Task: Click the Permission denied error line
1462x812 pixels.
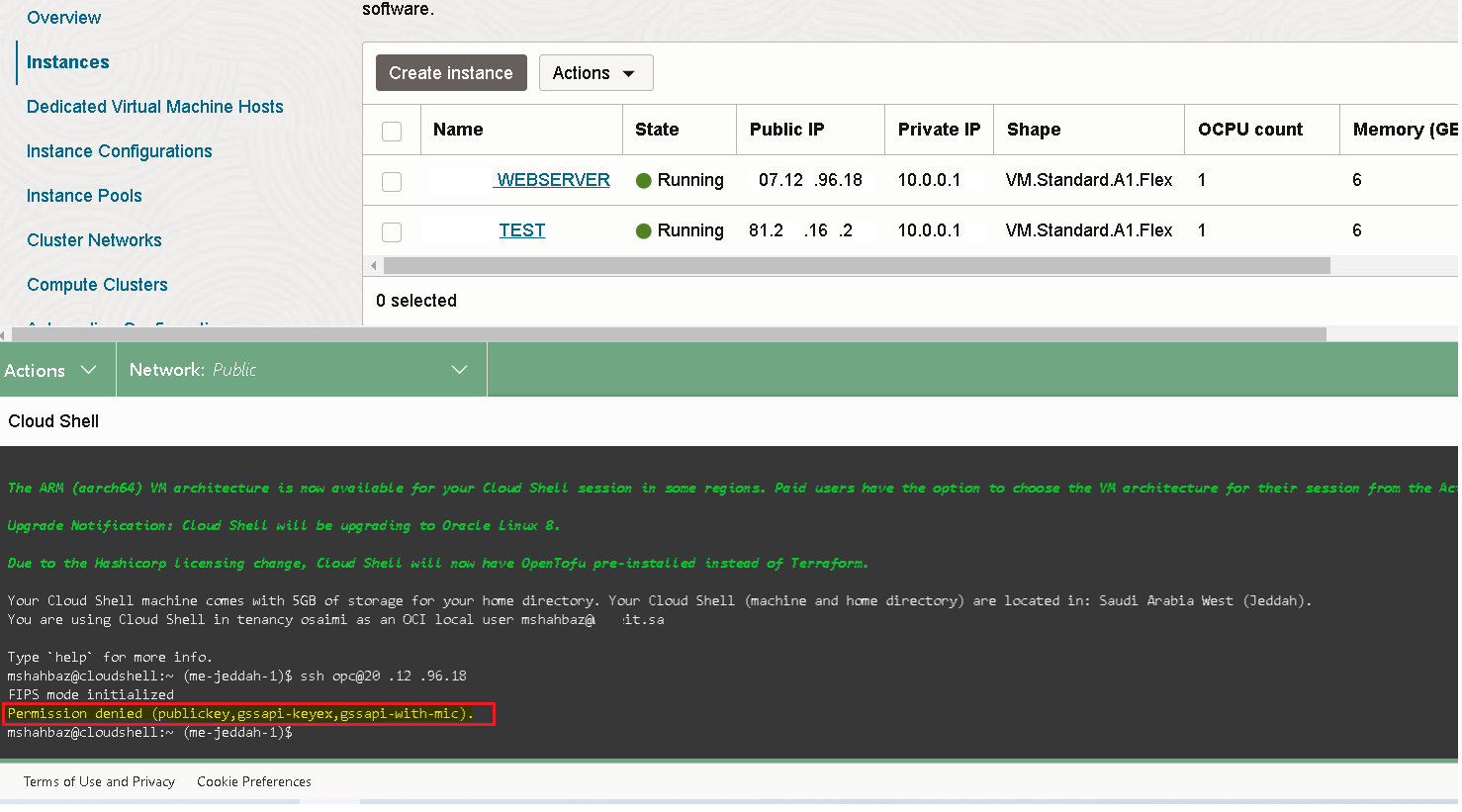Action: [x=240, y=713]
